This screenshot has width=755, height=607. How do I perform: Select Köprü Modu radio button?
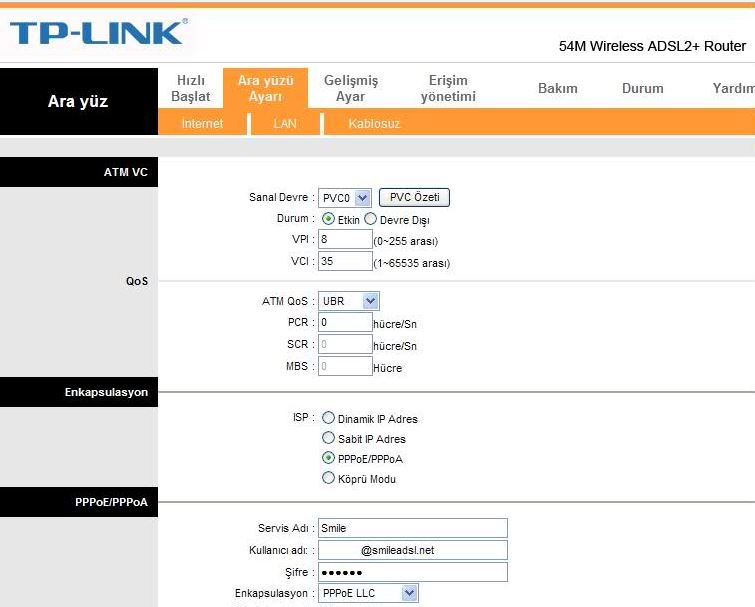pos(329,478)
